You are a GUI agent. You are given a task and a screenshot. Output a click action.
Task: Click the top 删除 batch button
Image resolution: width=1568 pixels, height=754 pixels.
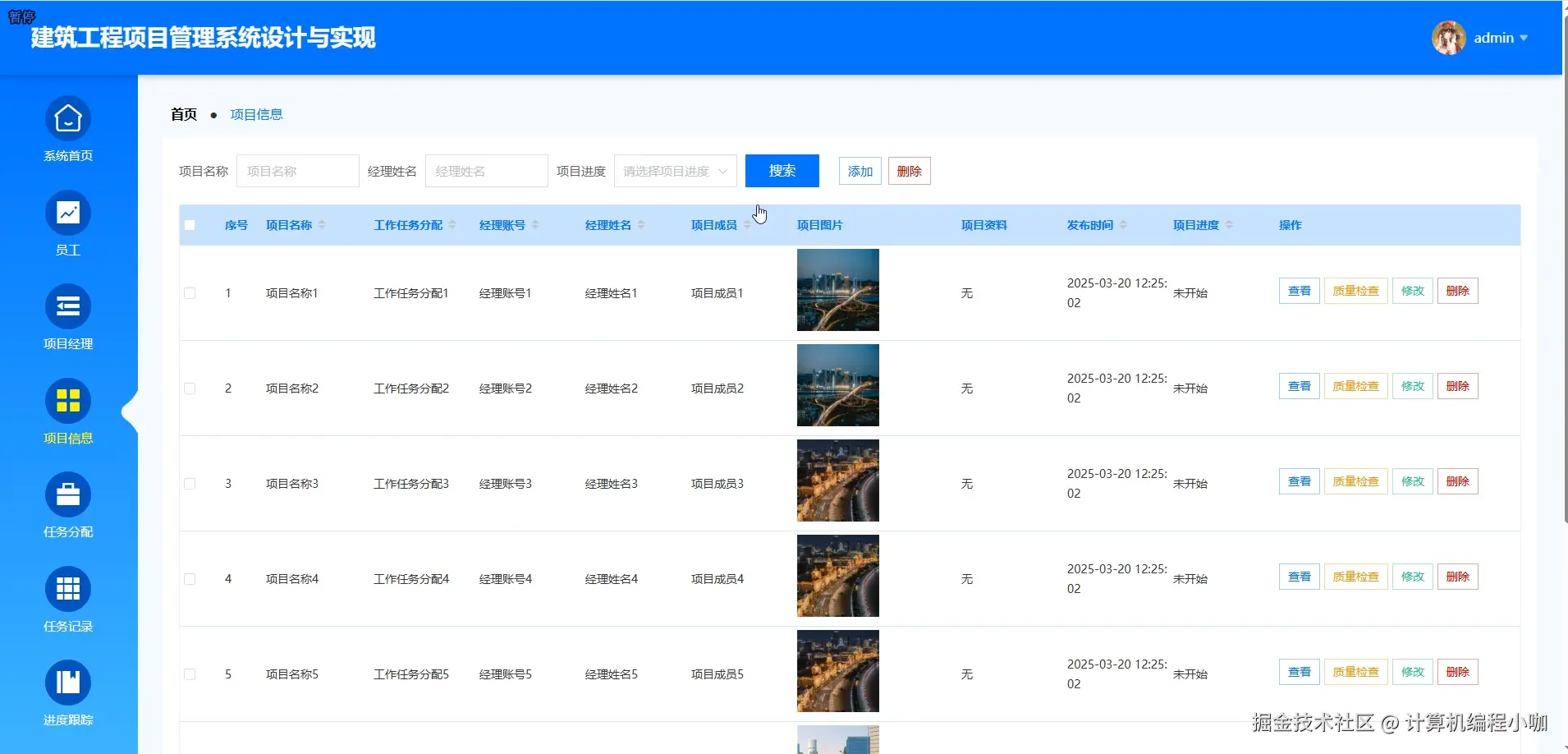(x=910, y=171)
